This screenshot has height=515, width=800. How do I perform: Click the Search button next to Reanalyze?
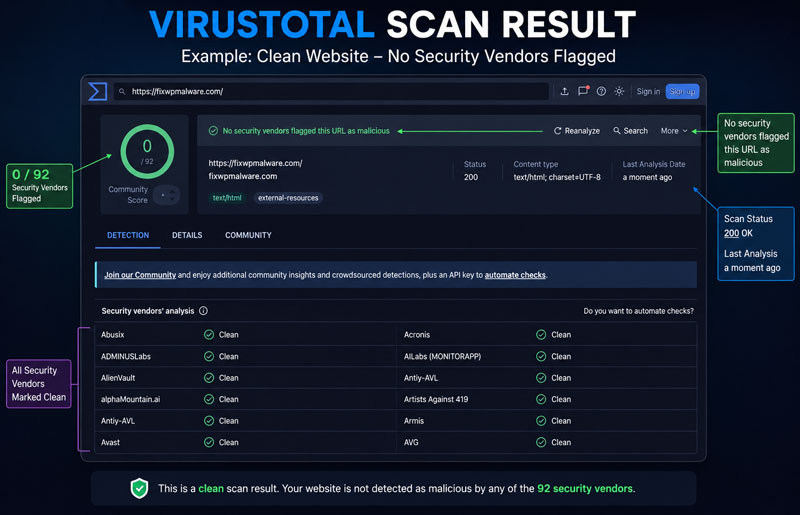(630, 131)
